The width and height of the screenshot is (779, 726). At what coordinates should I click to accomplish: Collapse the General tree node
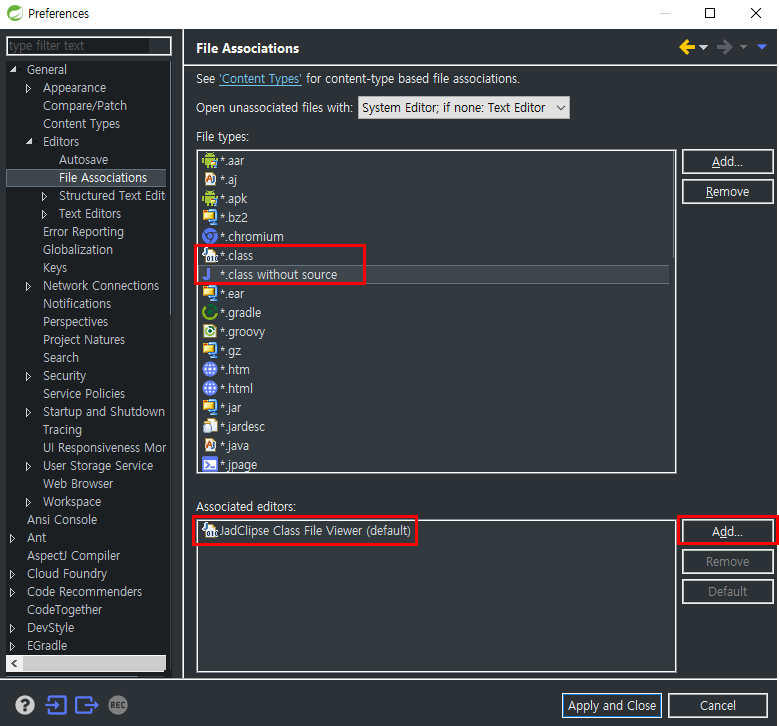click(13, 70)
